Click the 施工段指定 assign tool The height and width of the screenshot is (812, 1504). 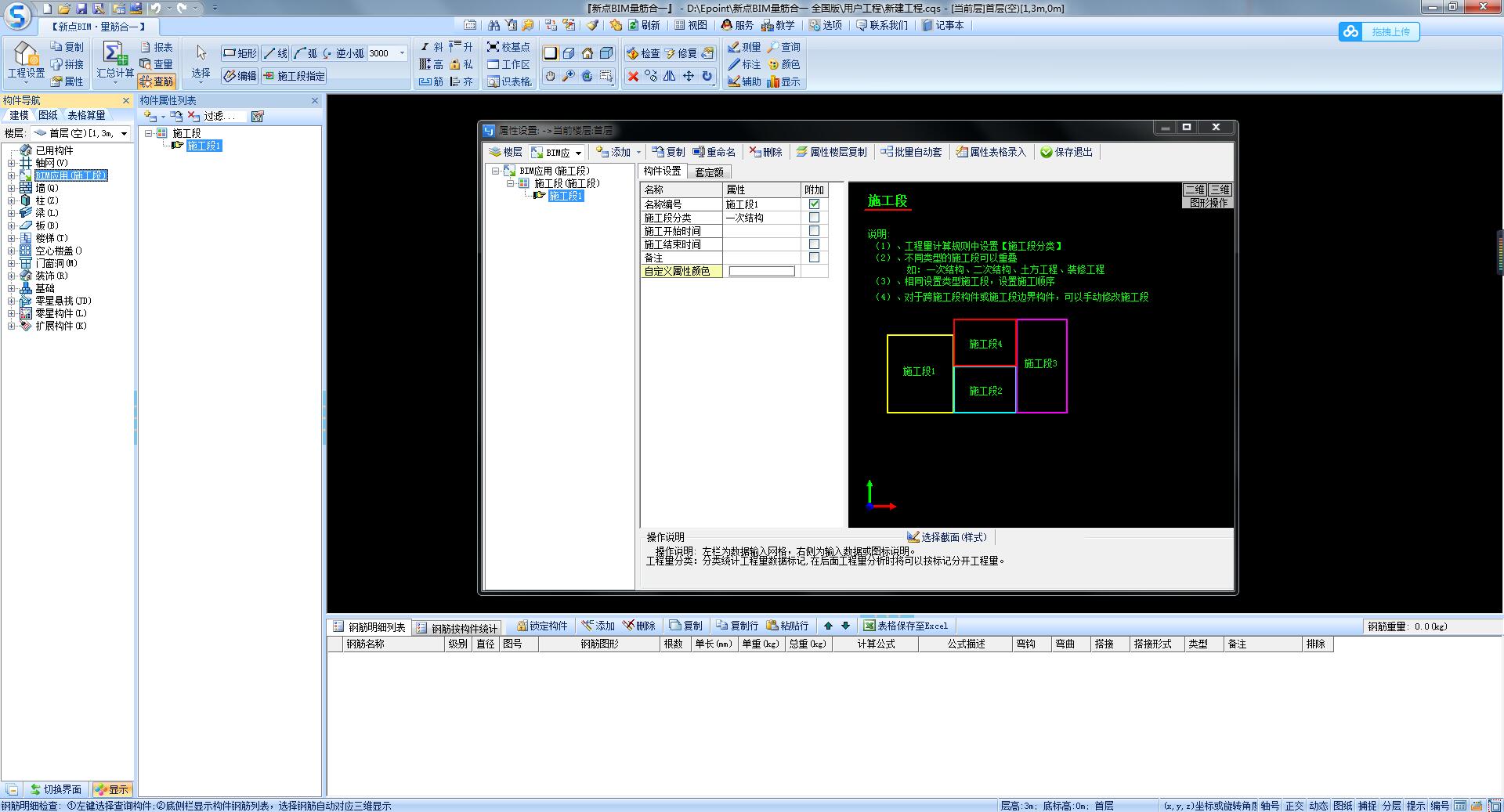294,76
